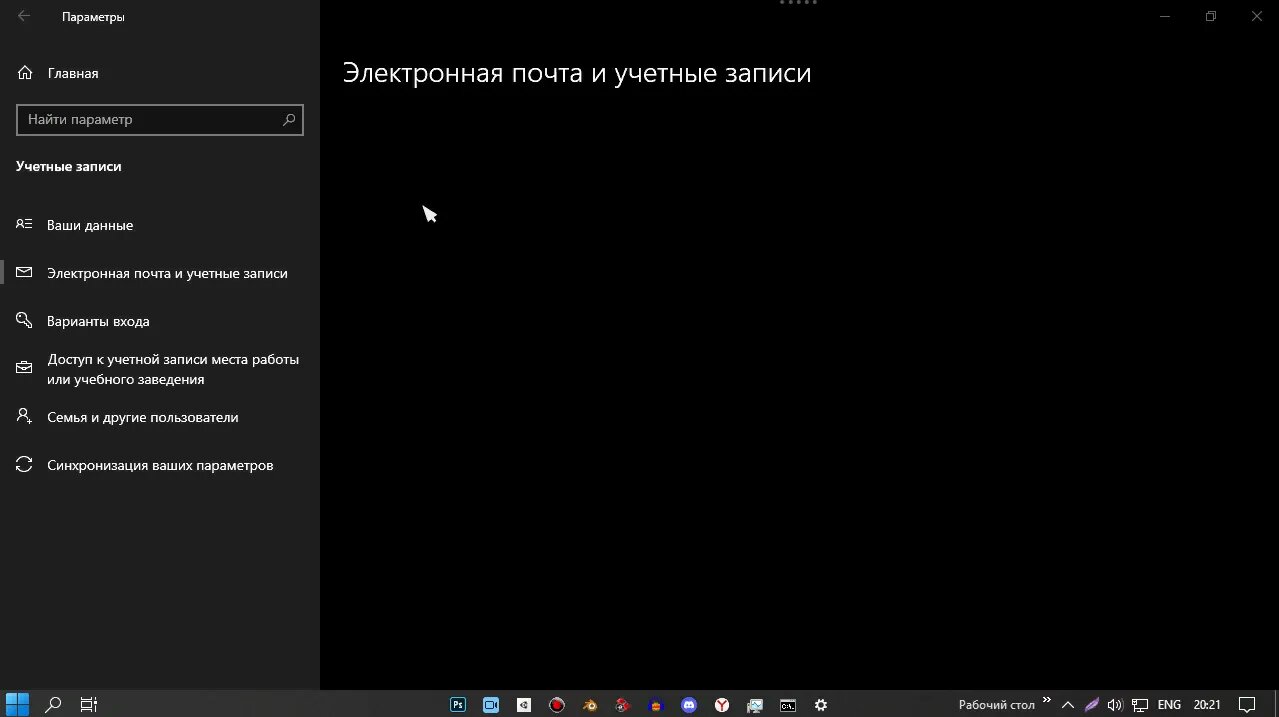Close the Параметры window

(1256, 16)
